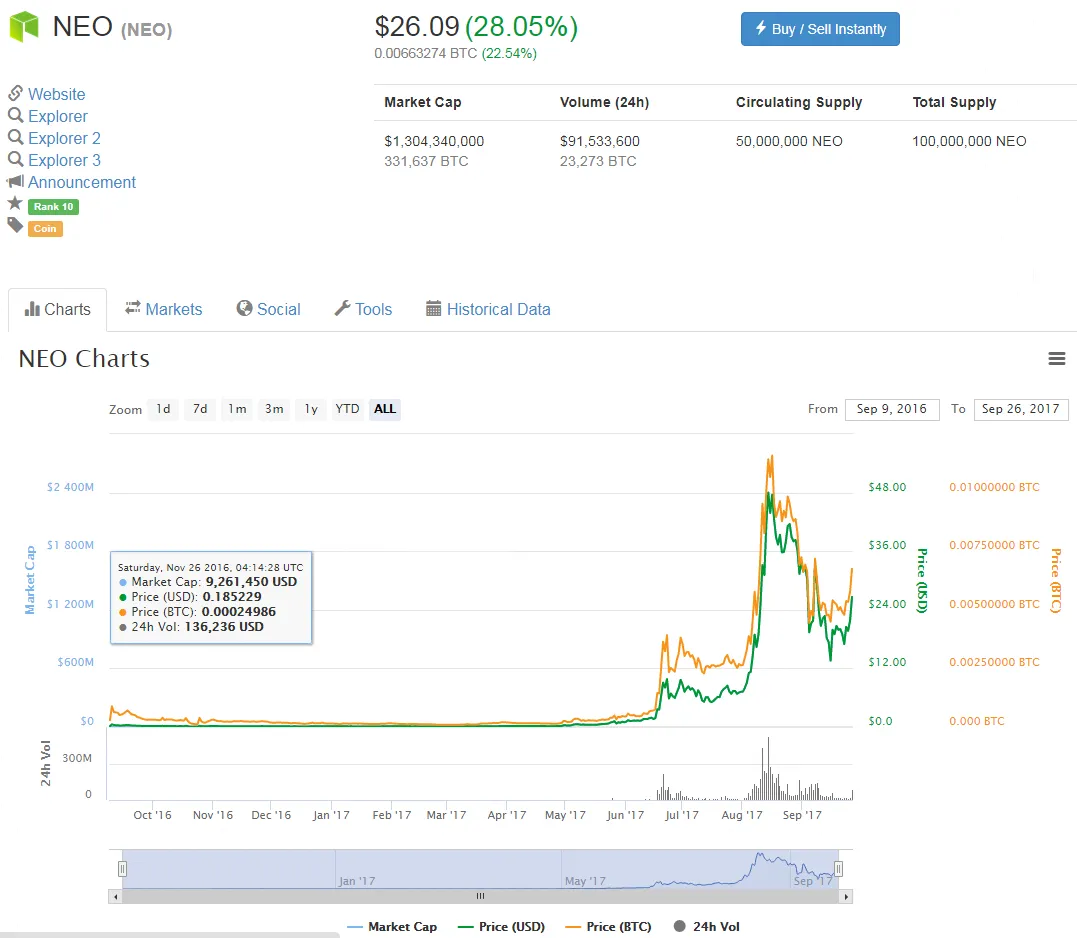This screenshot has height=938, width=1077.
Task: Open the Social tab
Action: coord(269,310)
